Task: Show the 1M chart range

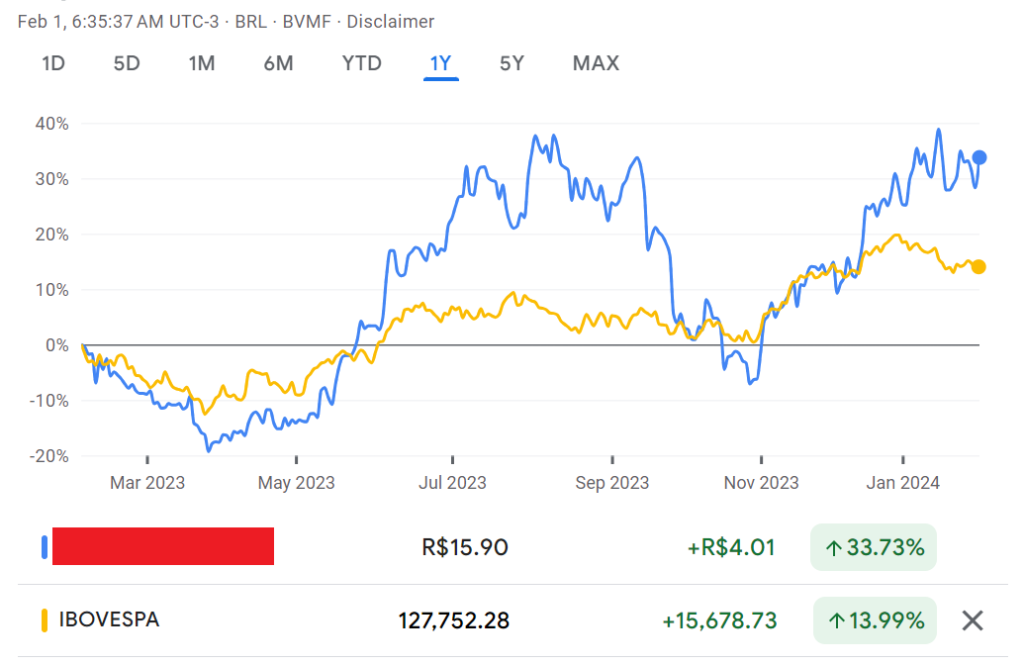Action: click(202, 64)
